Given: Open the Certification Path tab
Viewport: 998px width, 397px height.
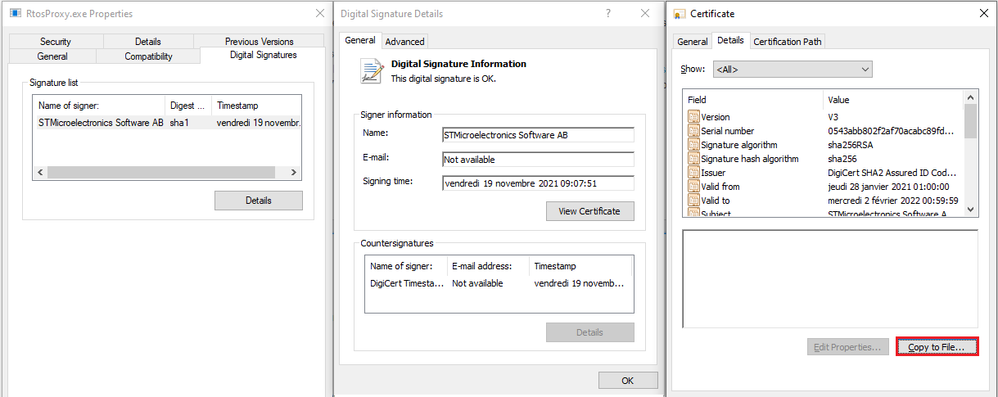Looking at the screenshot, I should coord(787,41).
